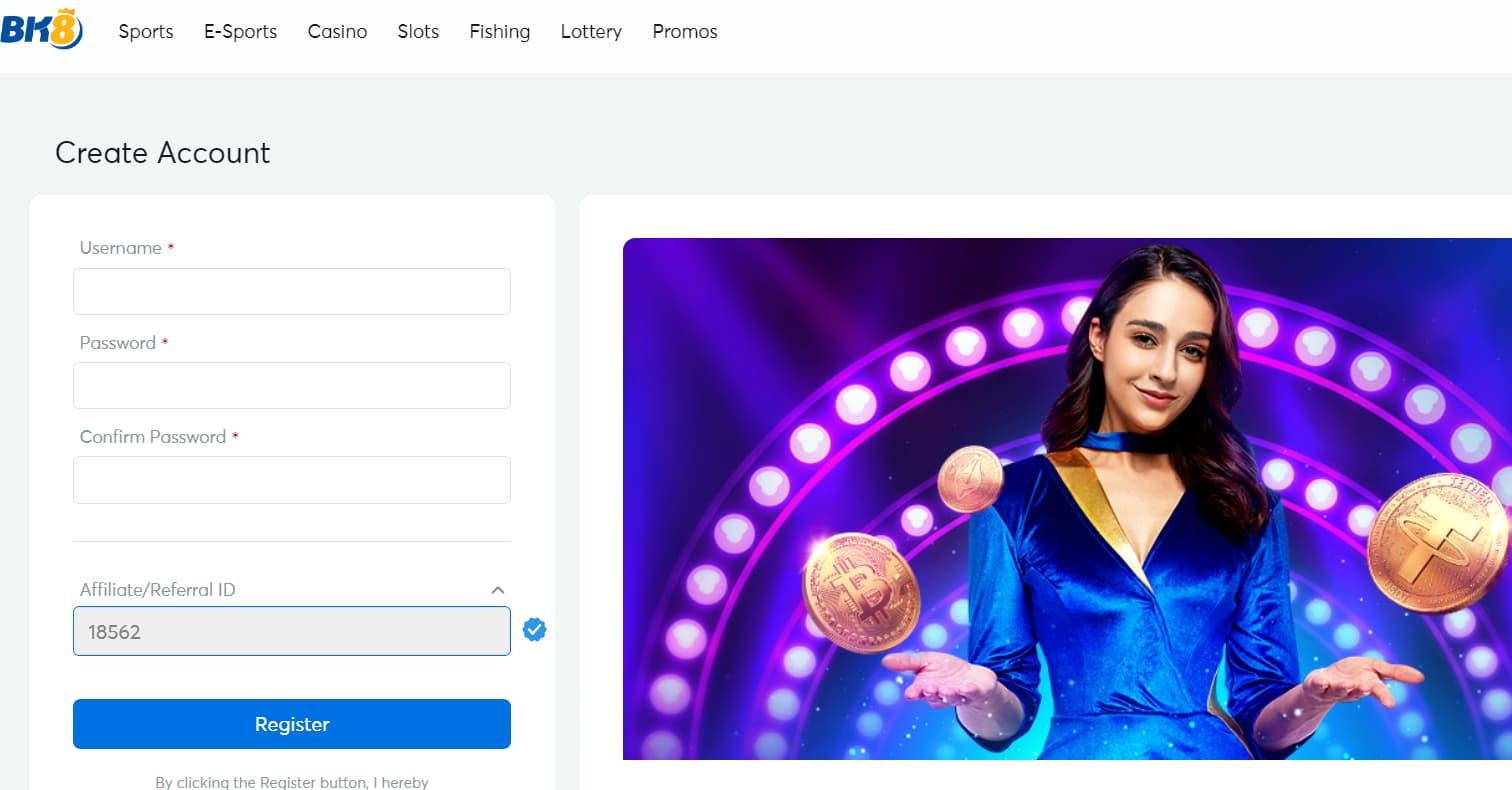Open the E-Sports menu

241,32
